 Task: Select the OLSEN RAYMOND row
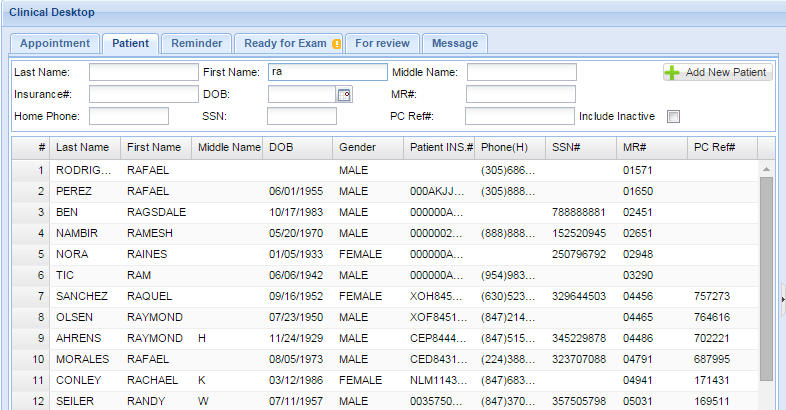tap(385, 317)
